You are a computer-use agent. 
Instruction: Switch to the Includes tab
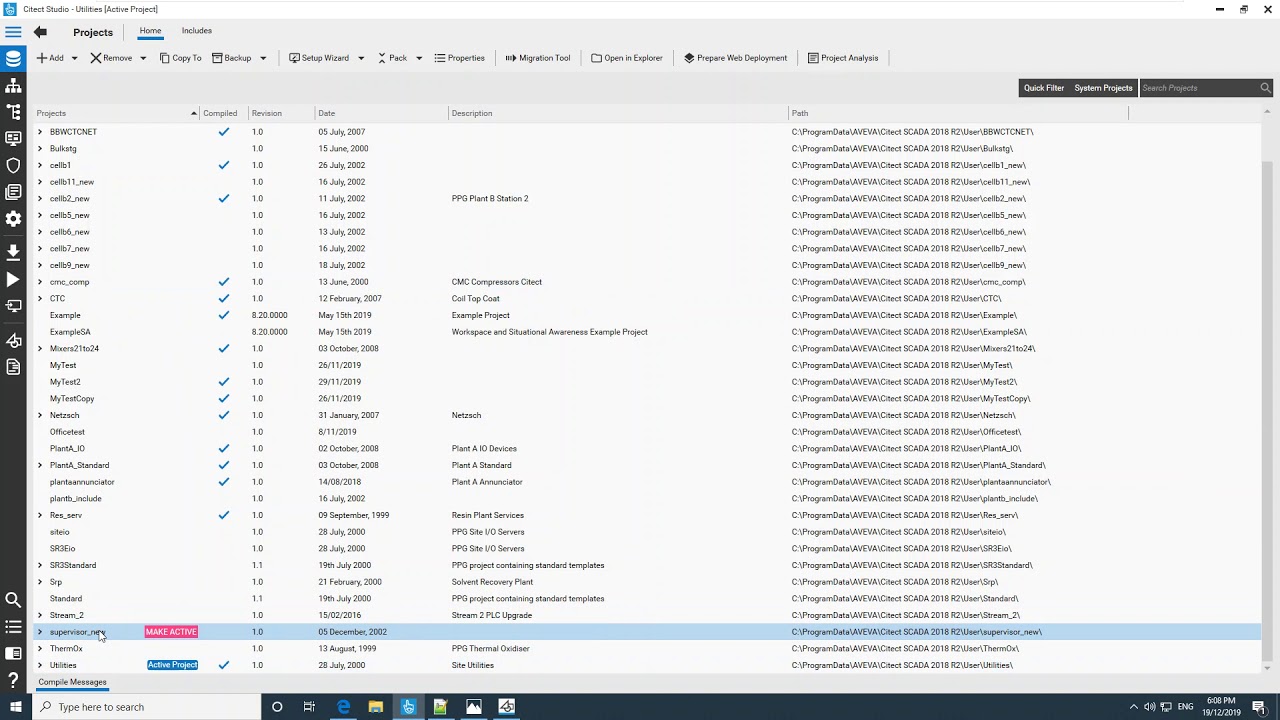click(x=197, y=31)
